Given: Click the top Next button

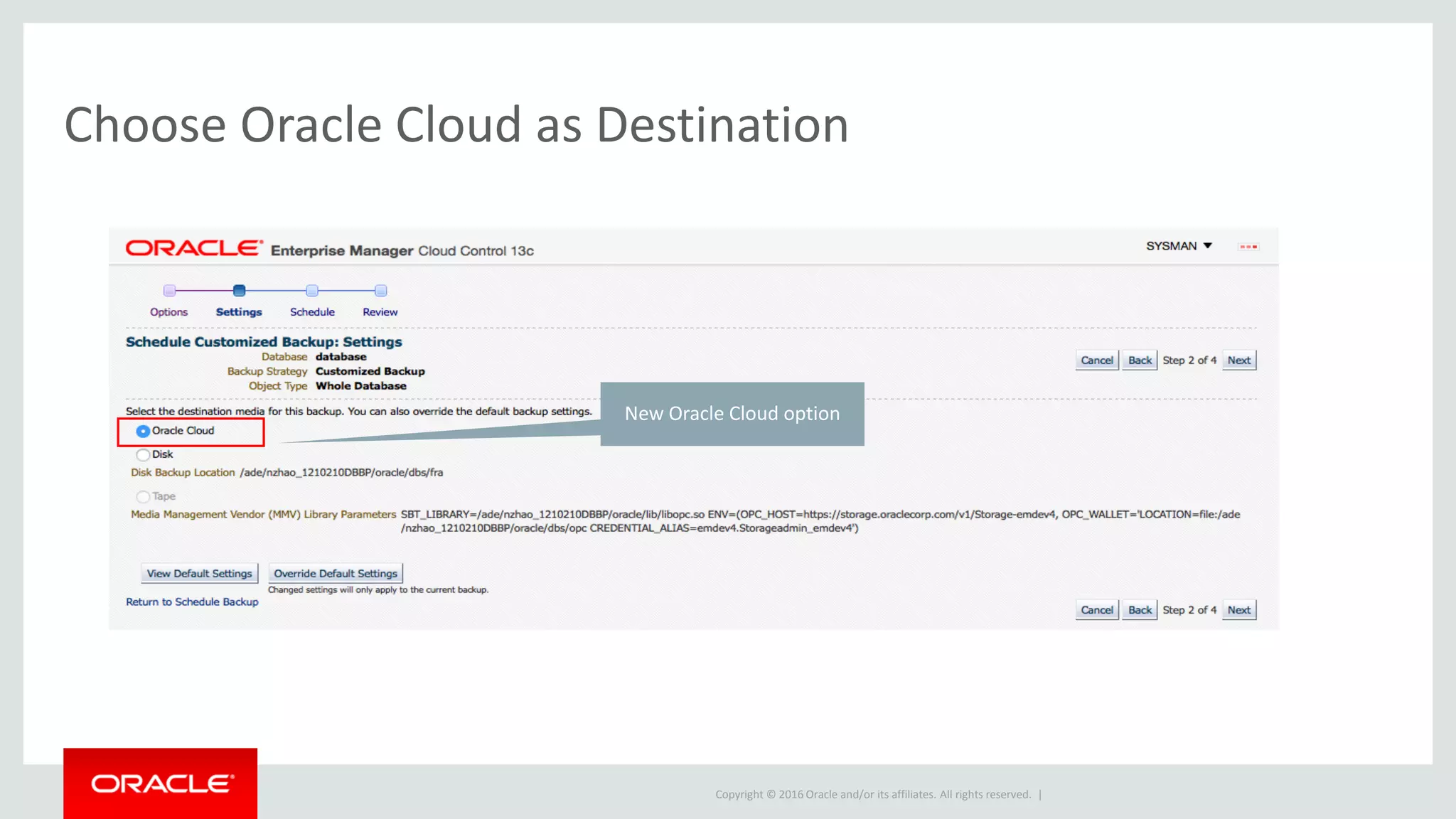Looking at the screenshot, I should (1239, 360).
